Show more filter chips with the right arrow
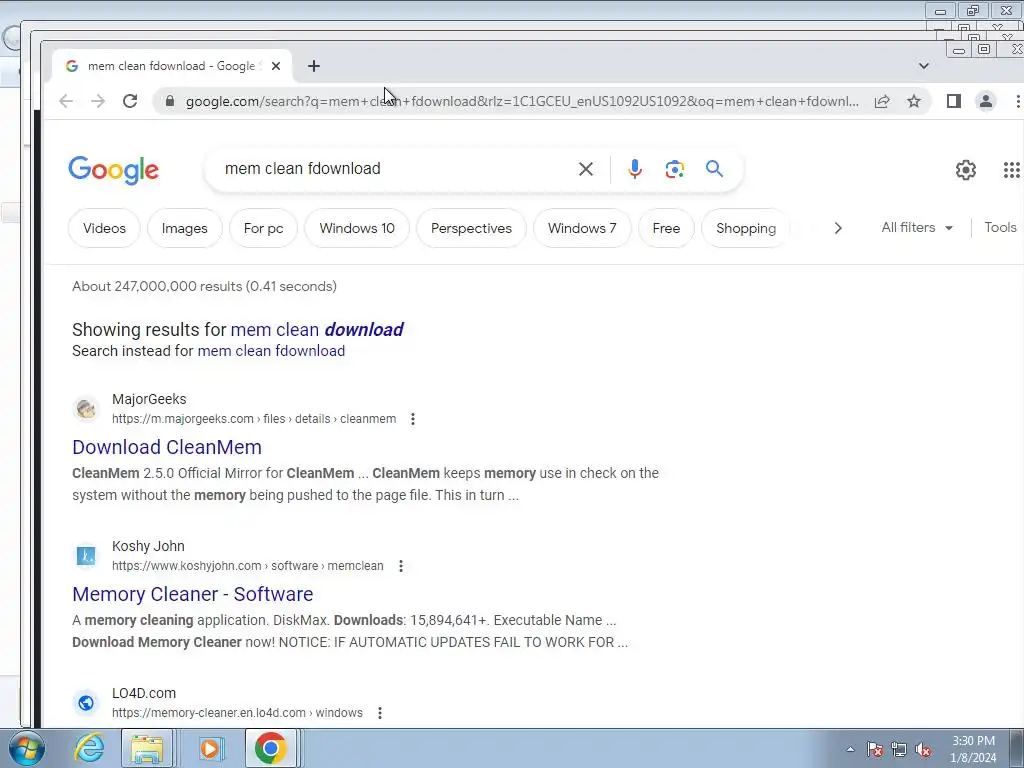Image resolution: width=1024 pixels, height=768 pixels. (838, 228)
